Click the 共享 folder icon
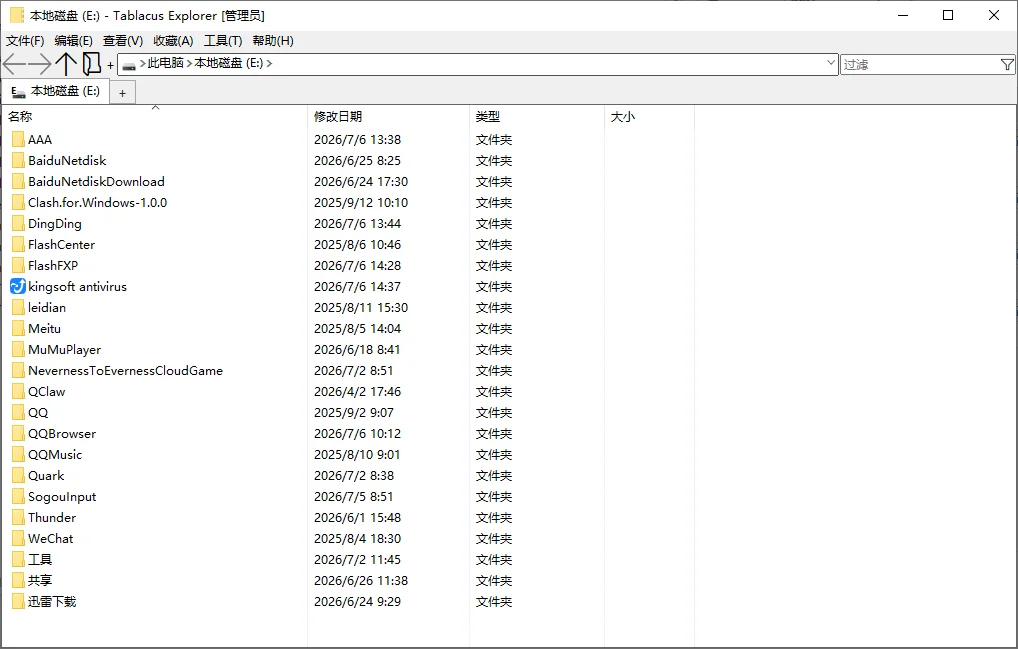This screenshot has height=649, width=1018. pos(18,580)
